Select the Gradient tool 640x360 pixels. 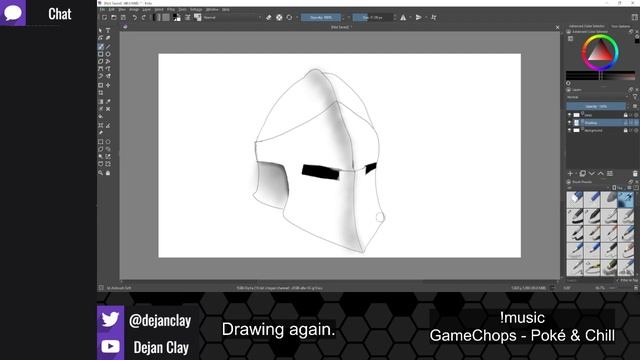[101, 102]
